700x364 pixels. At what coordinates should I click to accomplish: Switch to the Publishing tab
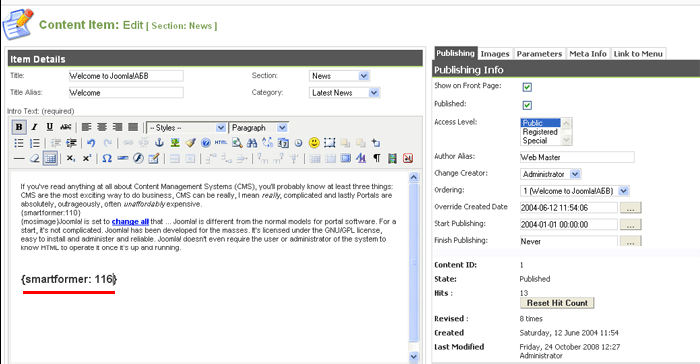click(x=455, y=53)
